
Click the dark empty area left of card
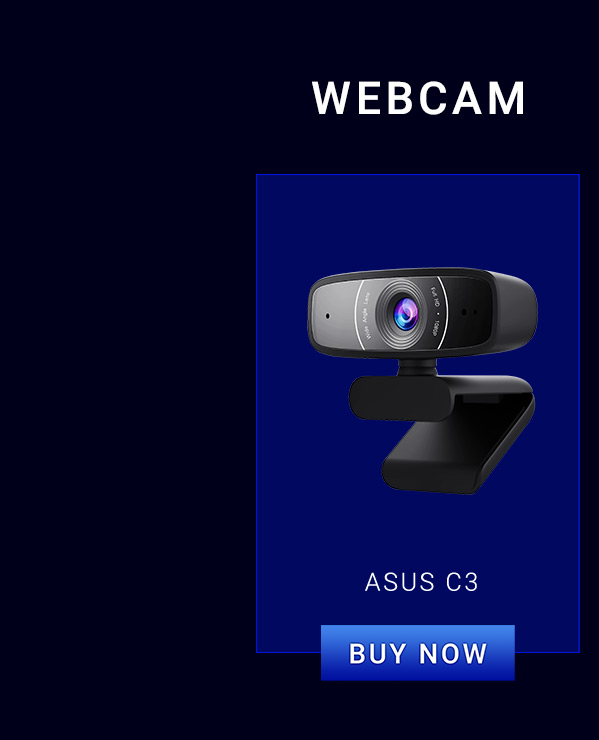[x=127, y=378]
